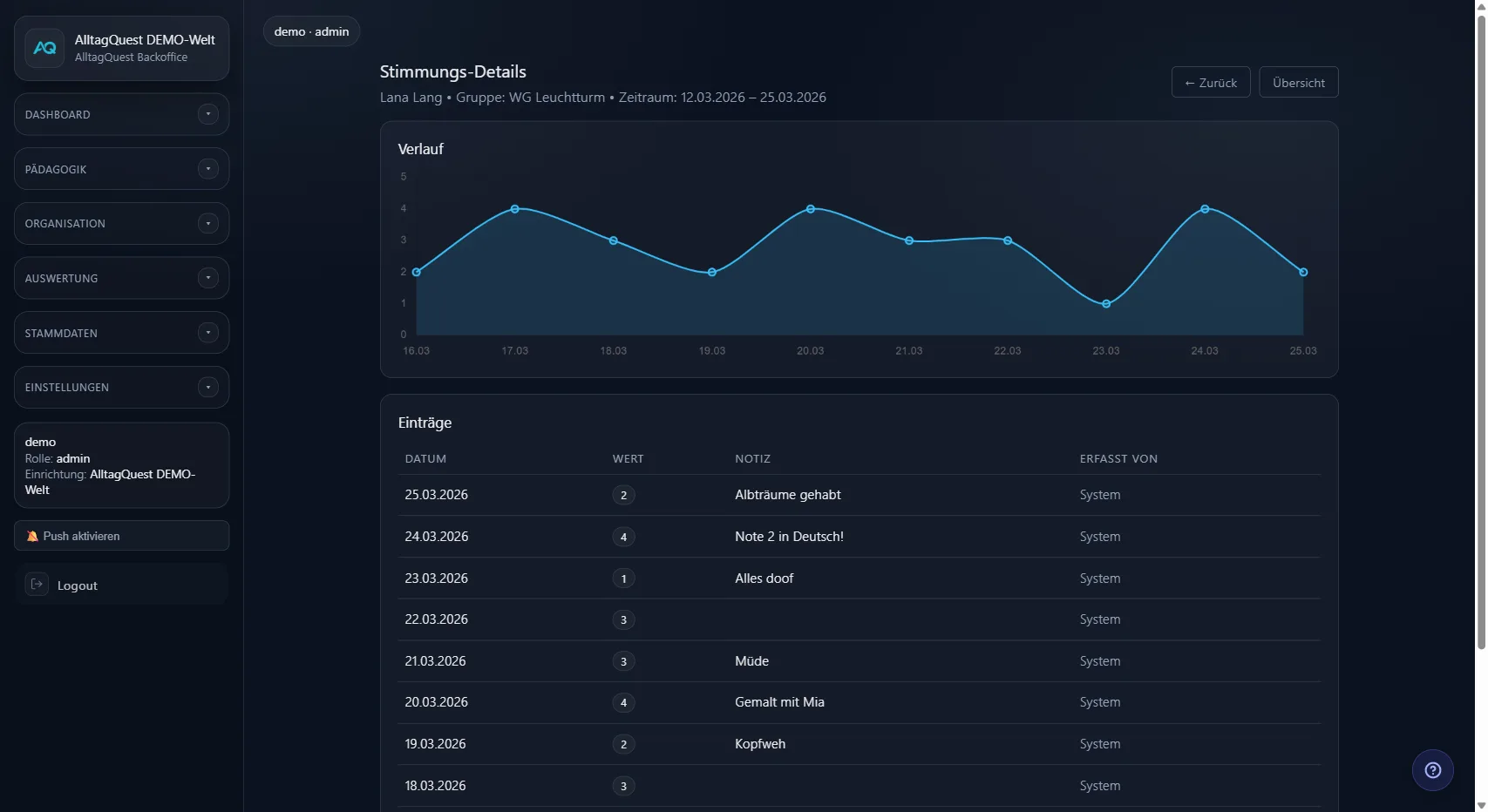Click the value 4 badge for 24.03.2026
The width and height of the screenshot is (1488, 812).
click(x=623, y=537)
